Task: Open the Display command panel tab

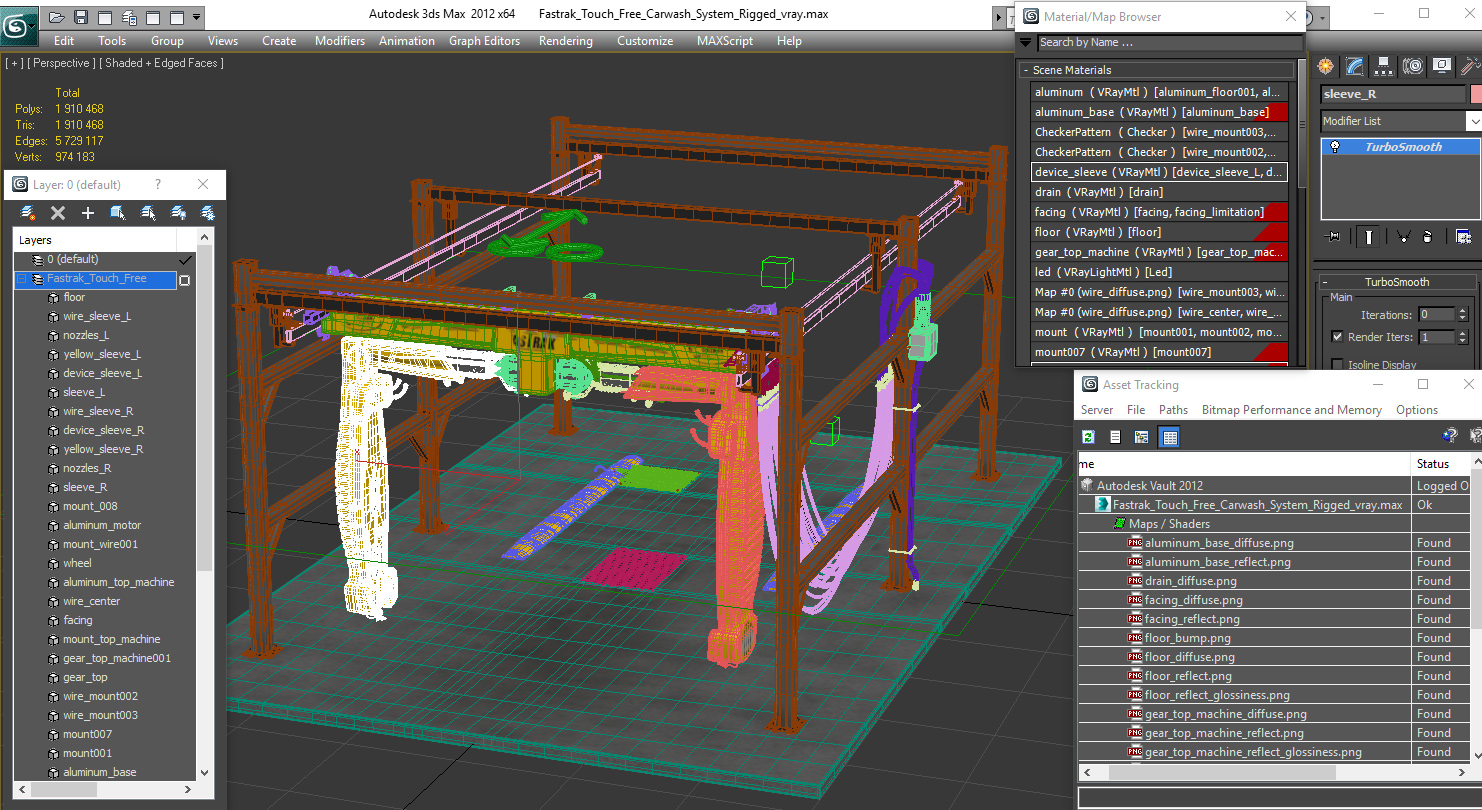Action: pos(1441,66)
